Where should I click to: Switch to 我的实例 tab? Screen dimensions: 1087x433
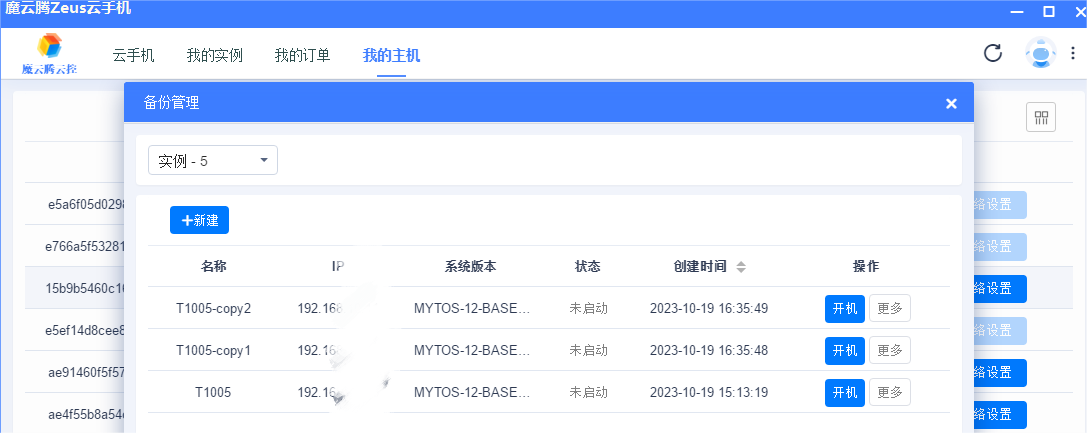click(x=215, y=55)
